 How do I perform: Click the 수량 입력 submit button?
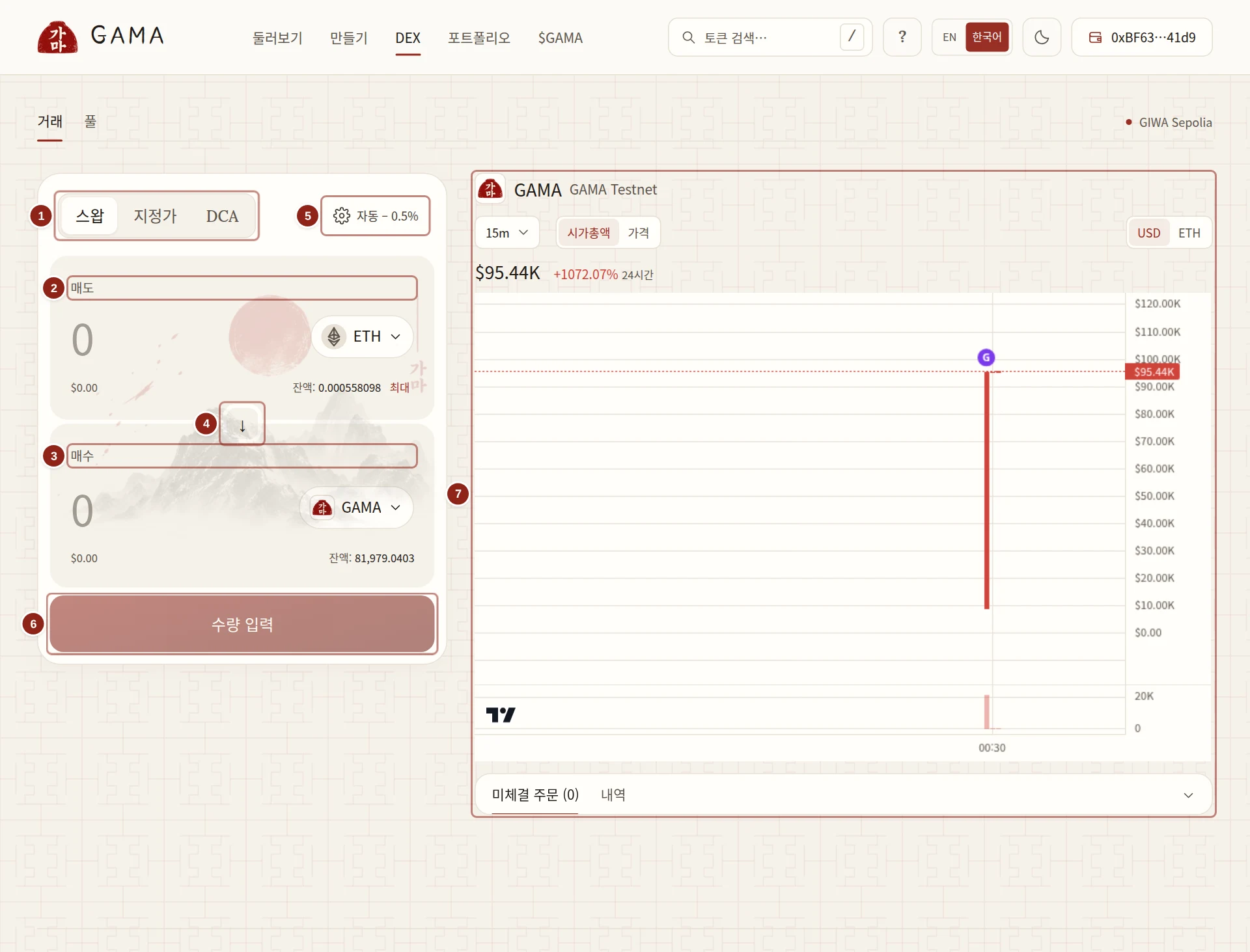click(x=242, y=624)
